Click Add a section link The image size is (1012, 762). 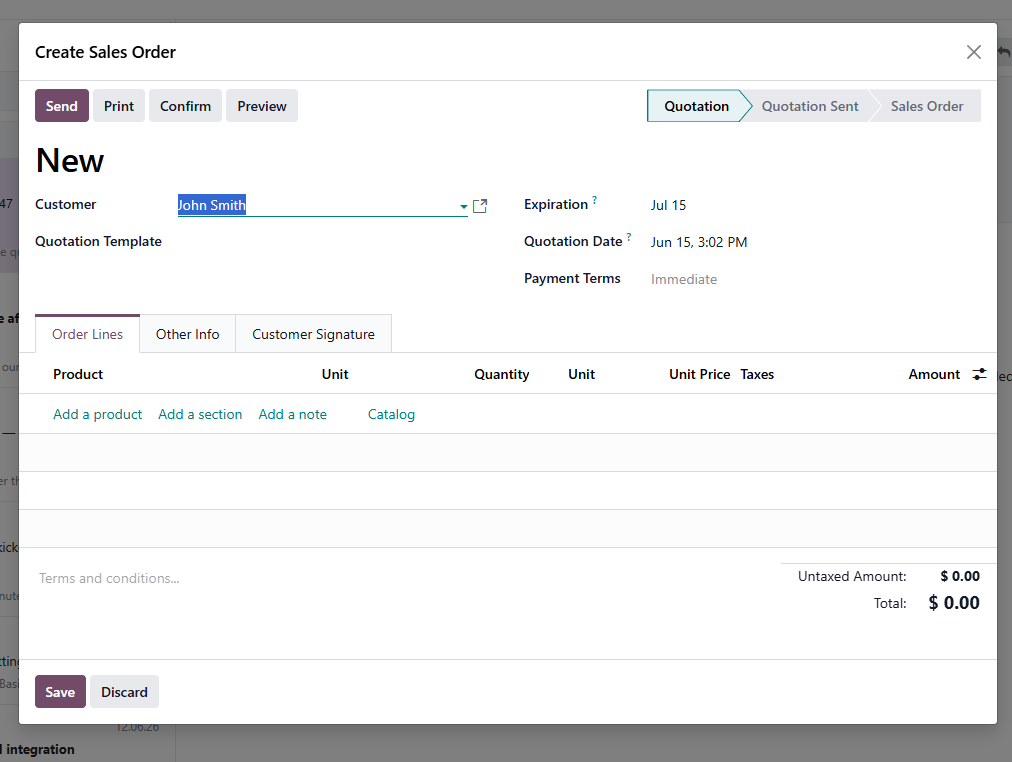[x=200, y=414]
